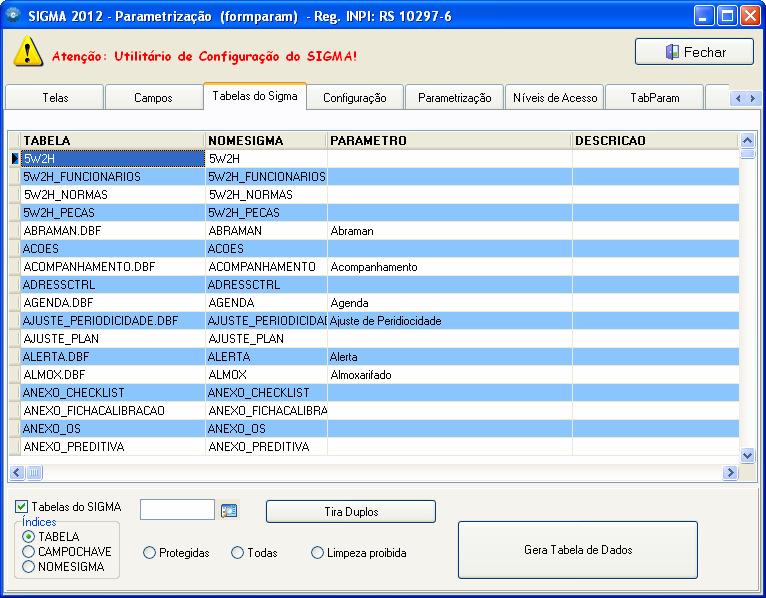The height and width of the screenshot is (598, 766).
Task: Select the AJUSTE_PERIODICIDADE.DBF cell
Action: pos(113,320)
